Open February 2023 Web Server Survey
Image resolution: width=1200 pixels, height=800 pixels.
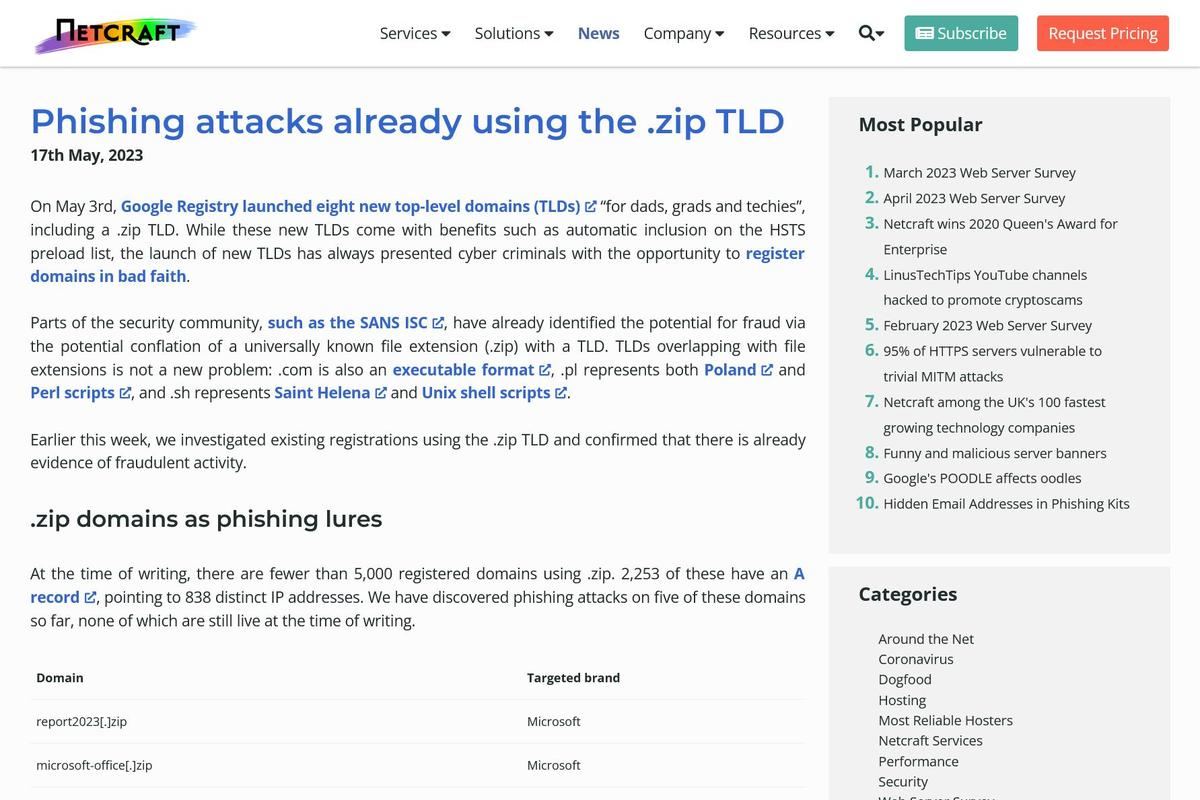[x=987, y=325]
